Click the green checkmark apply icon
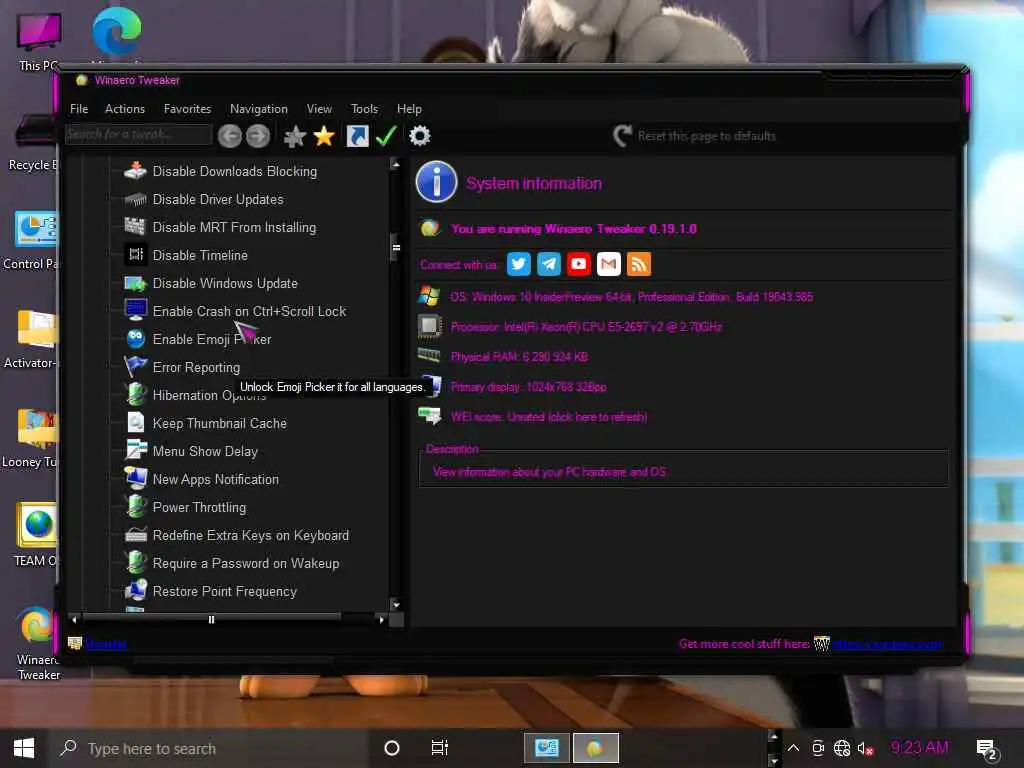Viewport: 1024px width, 768px height. (x=387, y=136)
